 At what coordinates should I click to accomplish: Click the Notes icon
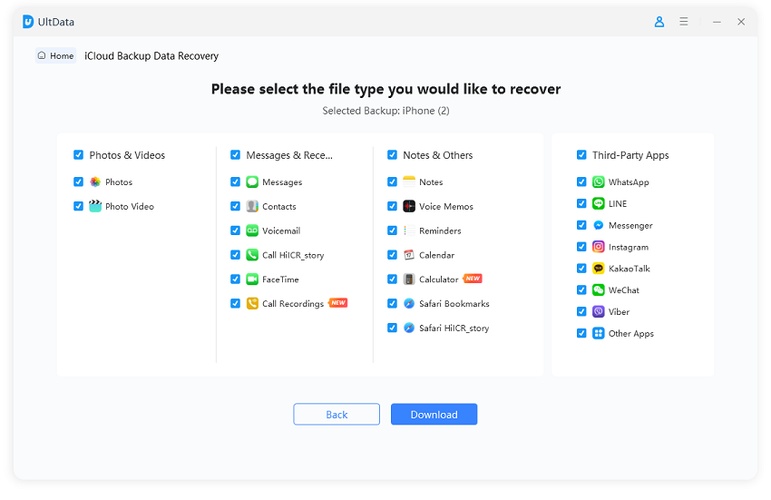coord(409,182)
